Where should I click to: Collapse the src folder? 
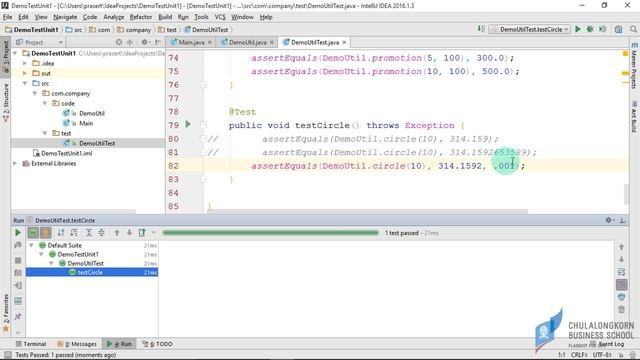click(25, 83)
